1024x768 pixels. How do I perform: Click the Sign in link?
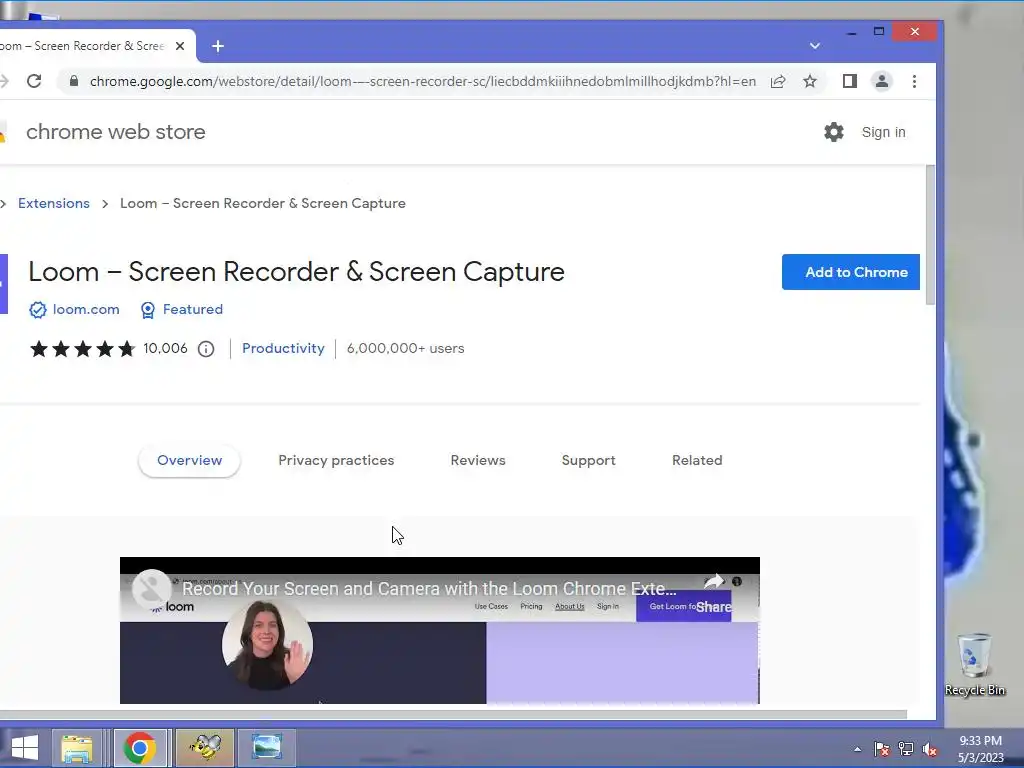(883, 133)
